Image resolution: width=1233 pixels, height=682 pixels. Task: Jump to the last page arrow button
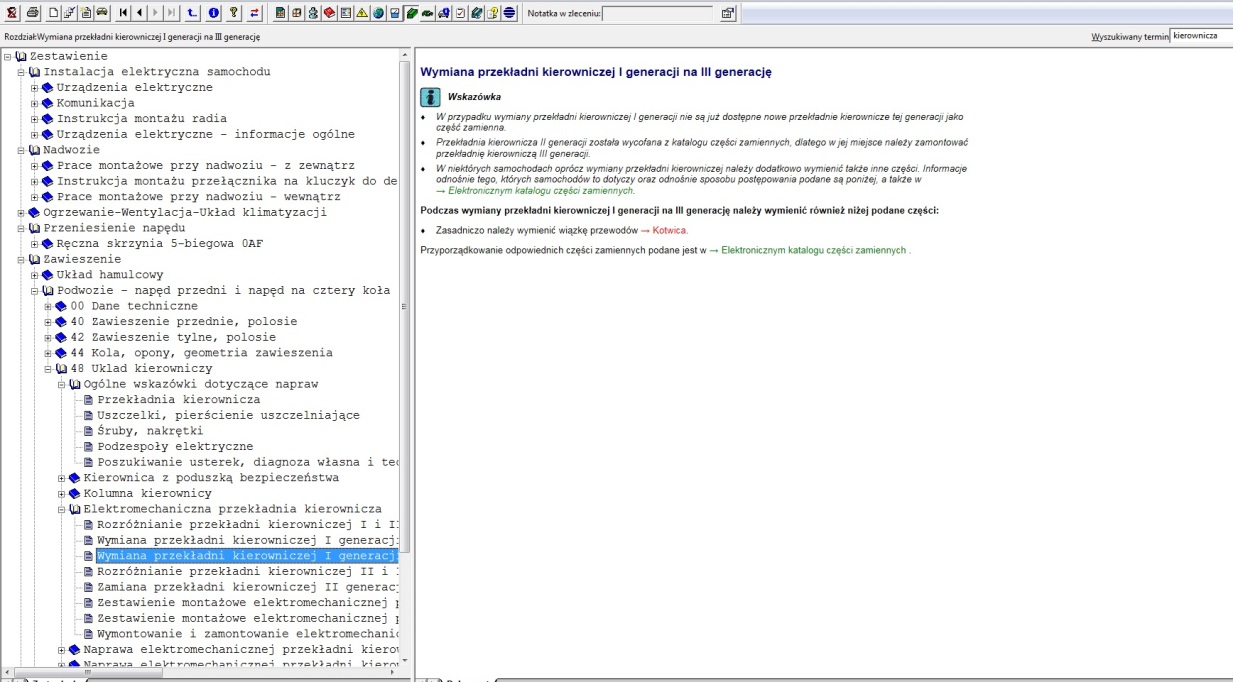tap(172, 13)
